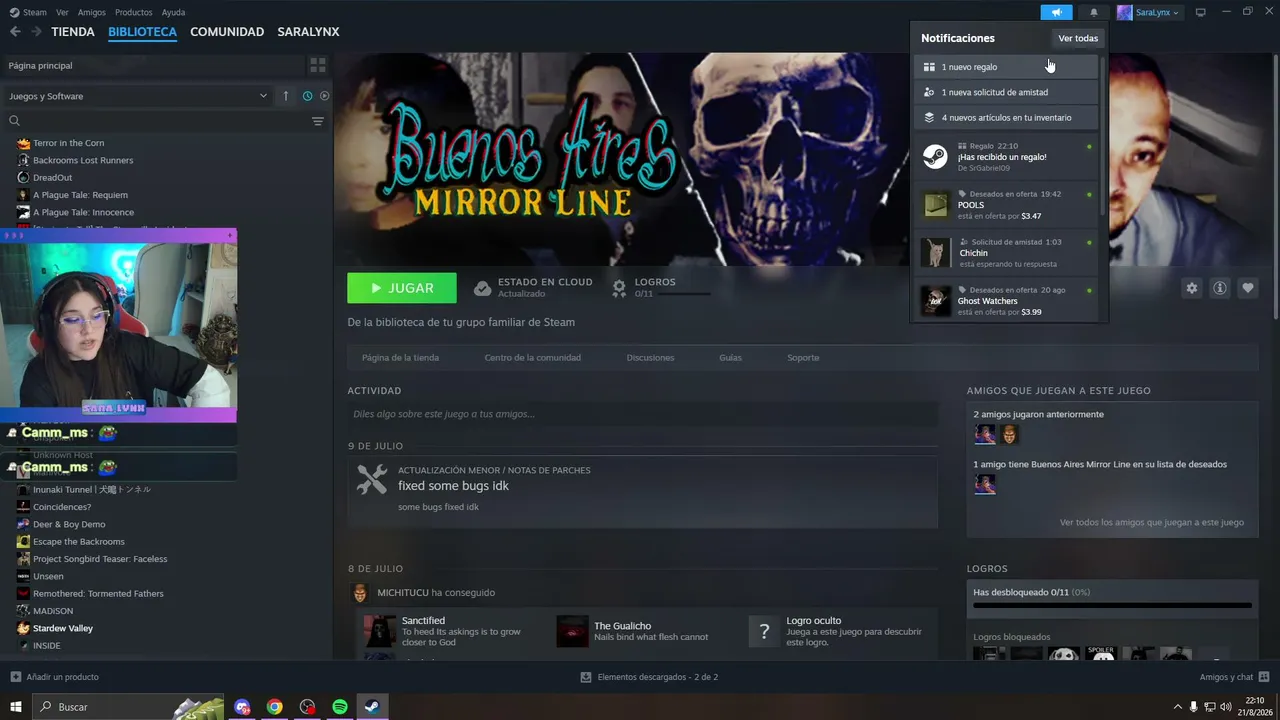The image size is (1280, 720).
Task: Click the Steam logo menu icon
Action: point(14,12)
